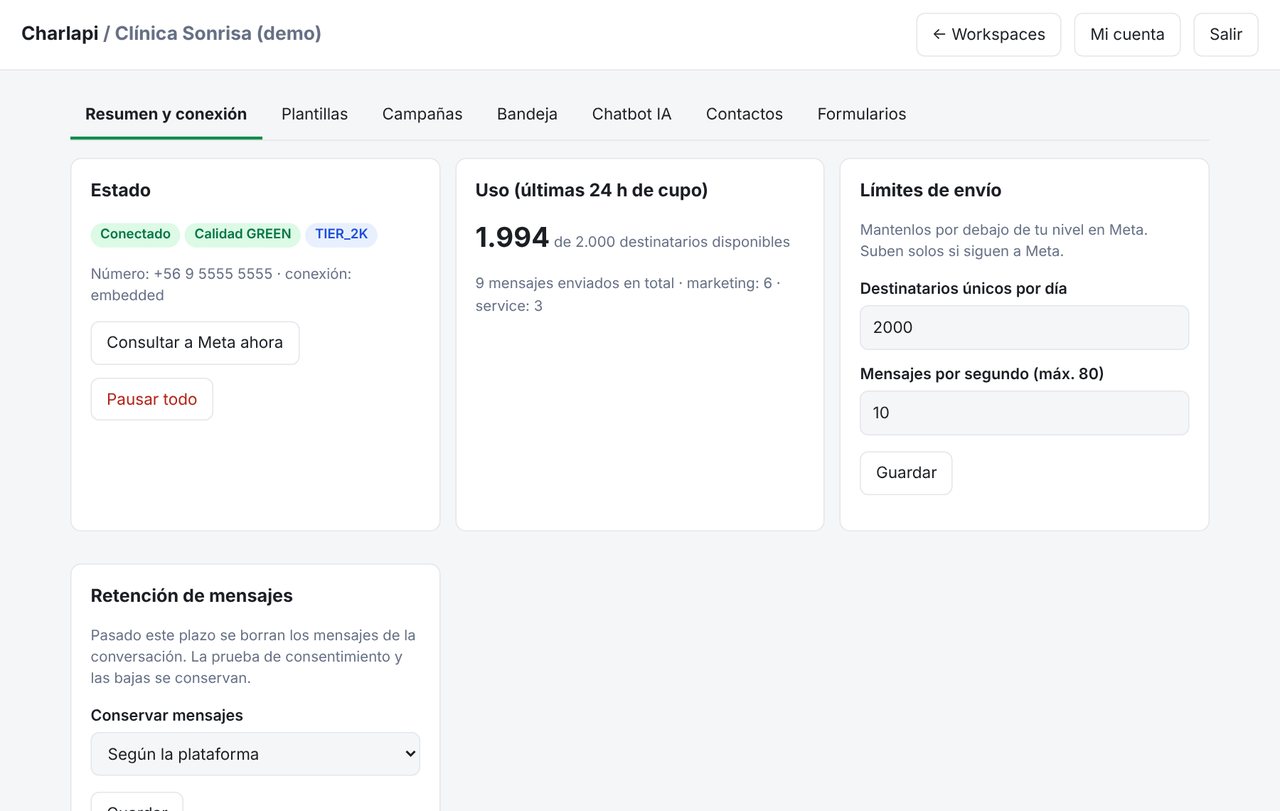Click the Clínica Sonrisa (demo) workspace name
The height and width of the screenshot is (811, 1280).
point(218,33)
